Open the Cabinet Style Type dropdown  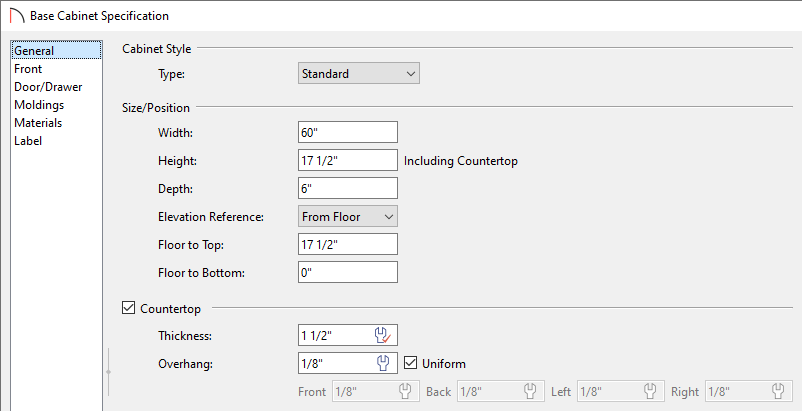[x=359, y=74]
